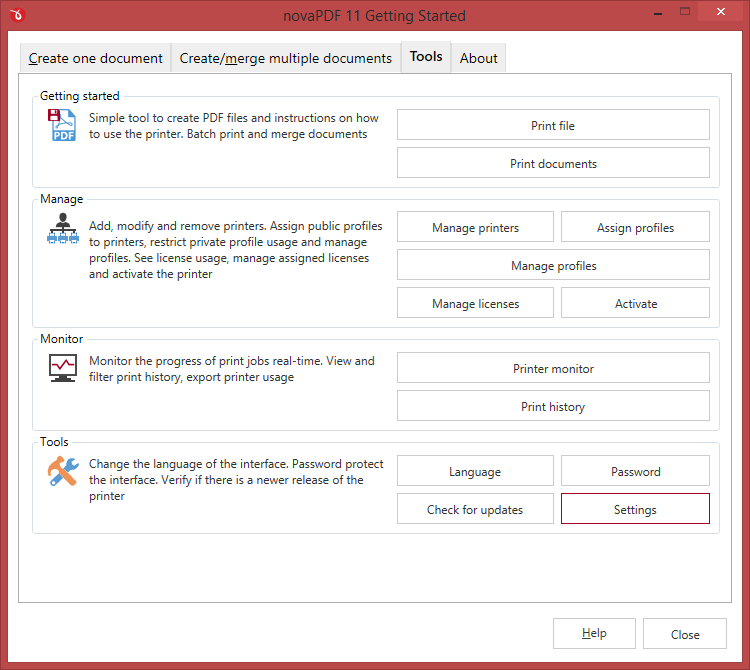This screenshot has width=750, height=670.
Task: Open Create/merge multiple documents tab
Action: pyautogui.click(x=286, y=58)
